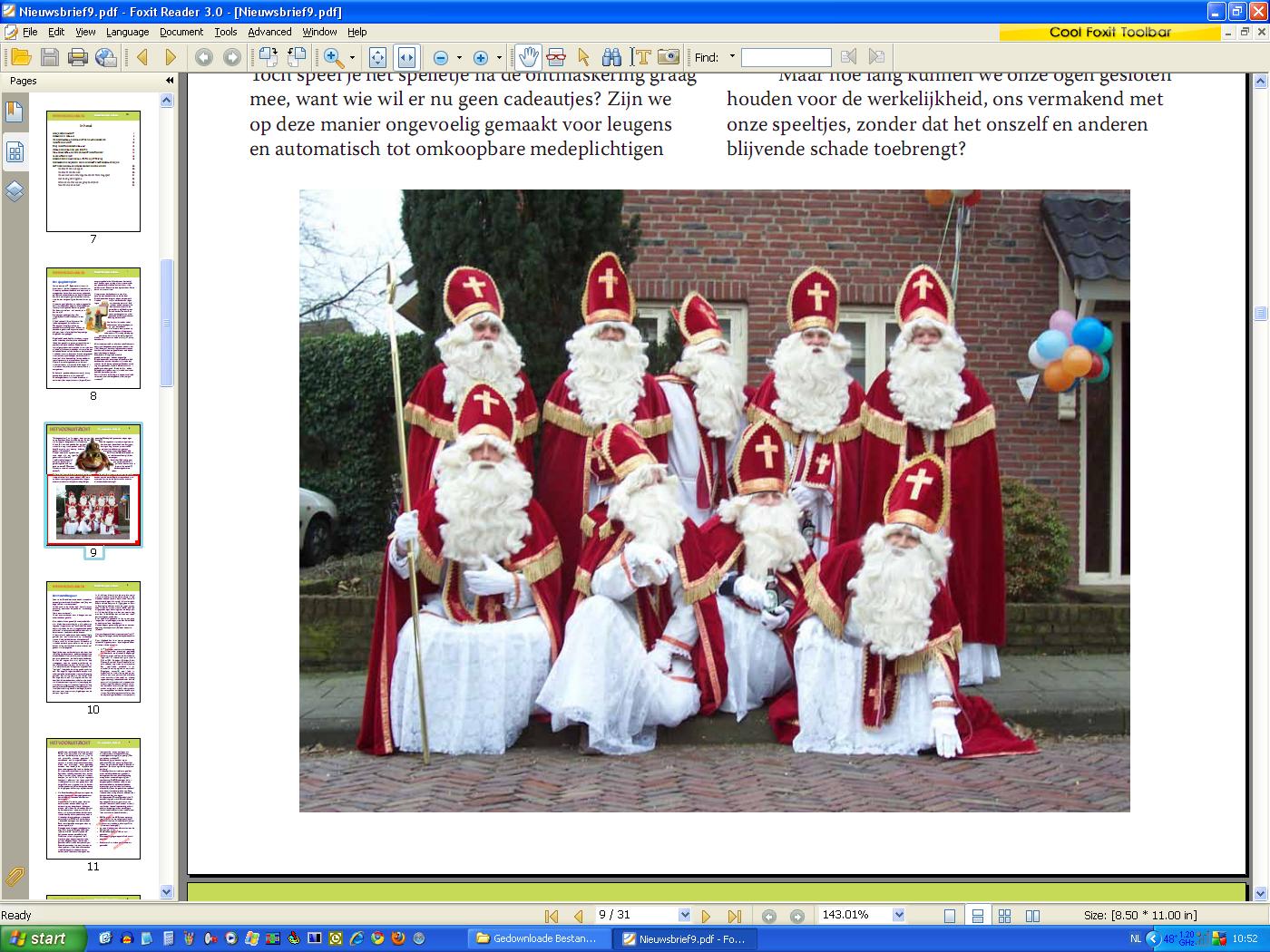Screen dimensions: 1270x952
Task: Click the grey Next View round button
Action: pos(232,57)
